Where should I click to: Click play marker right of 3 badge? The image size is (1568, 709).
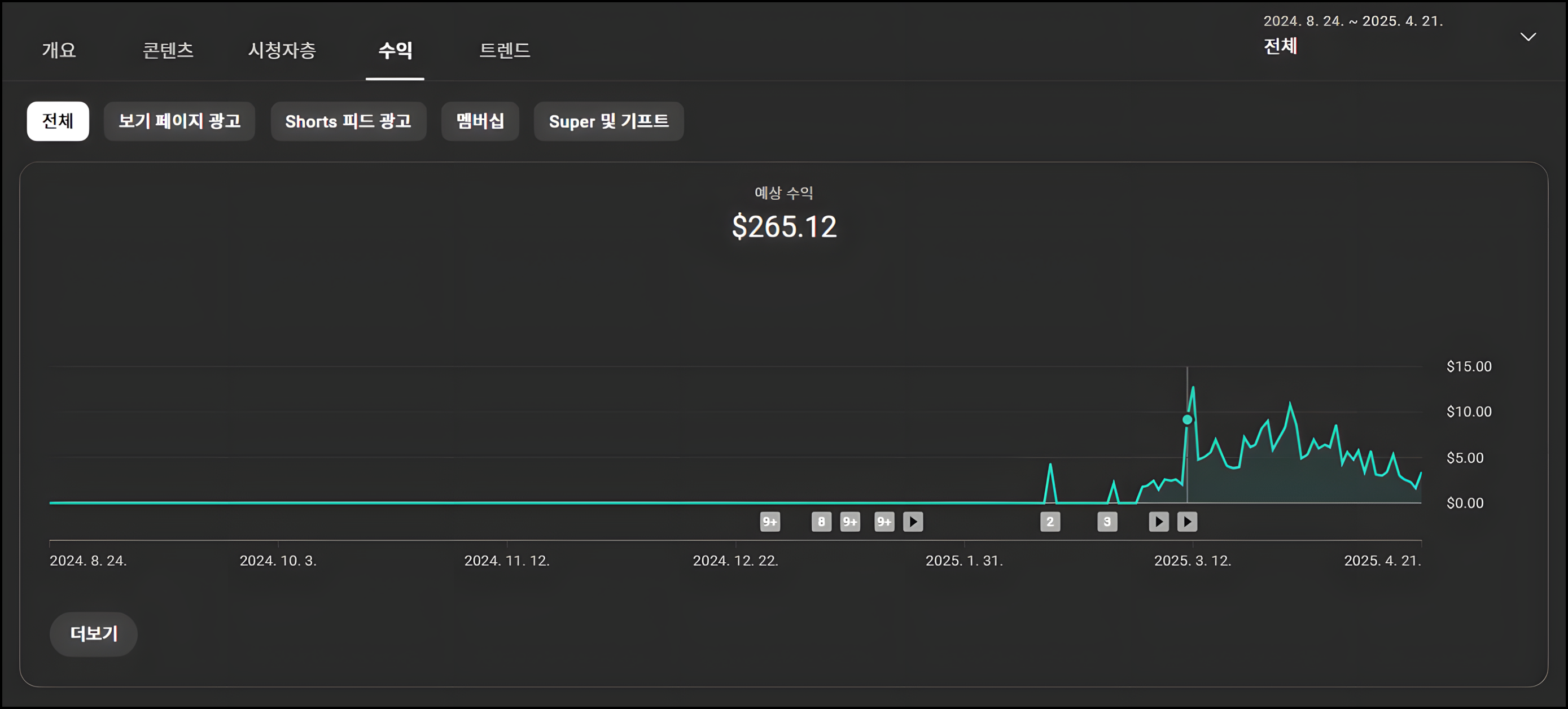[x=1158, y=522]
